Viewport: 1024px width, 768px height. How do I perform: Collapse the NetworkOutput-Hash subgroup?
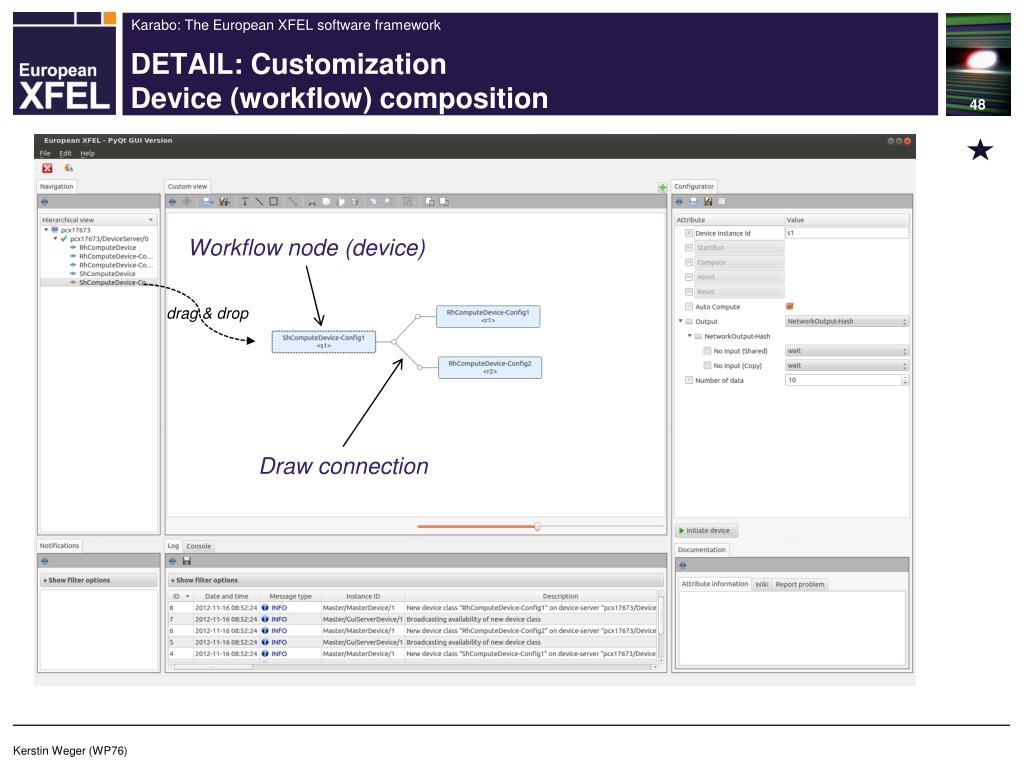pyautogui.click(x=689, y=336)
